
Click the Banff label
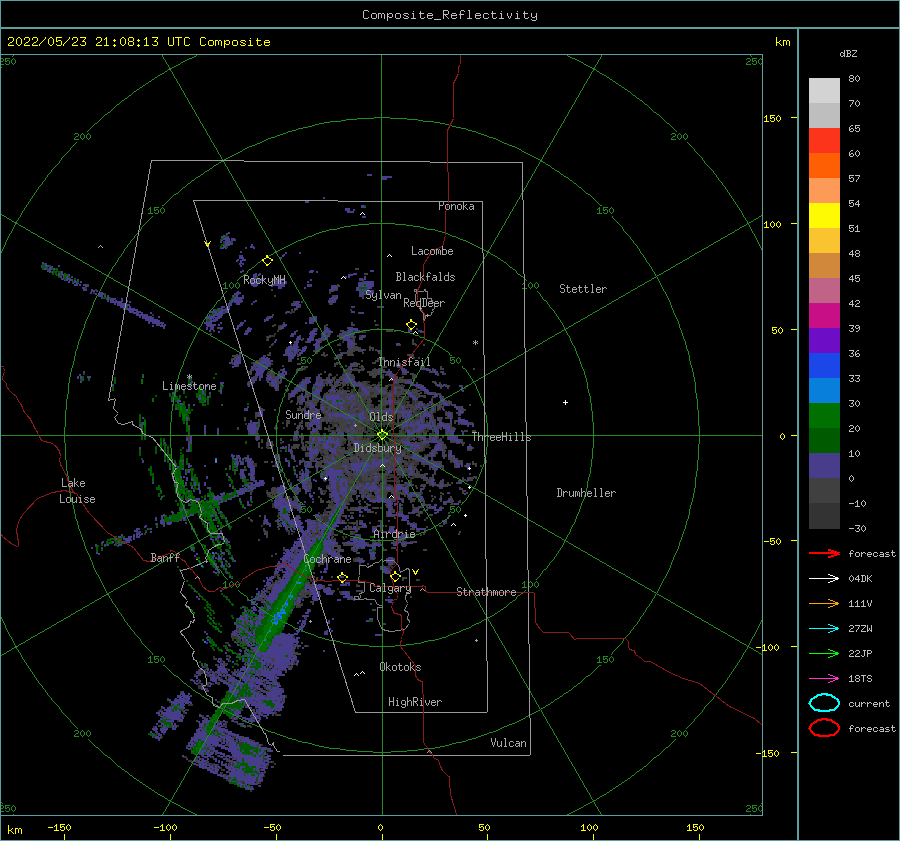(x=165, y=558)
